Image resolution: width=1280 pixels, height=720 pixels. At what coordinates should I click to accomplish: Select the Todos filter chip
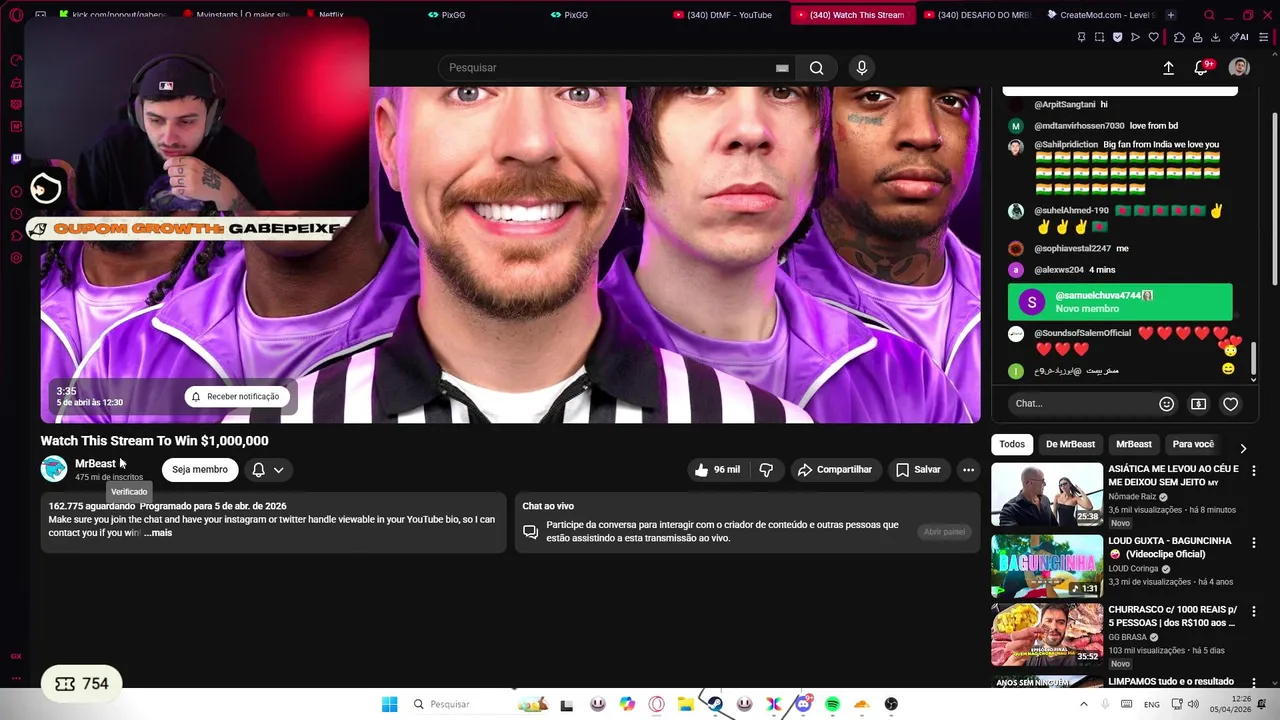point(1012,444)
